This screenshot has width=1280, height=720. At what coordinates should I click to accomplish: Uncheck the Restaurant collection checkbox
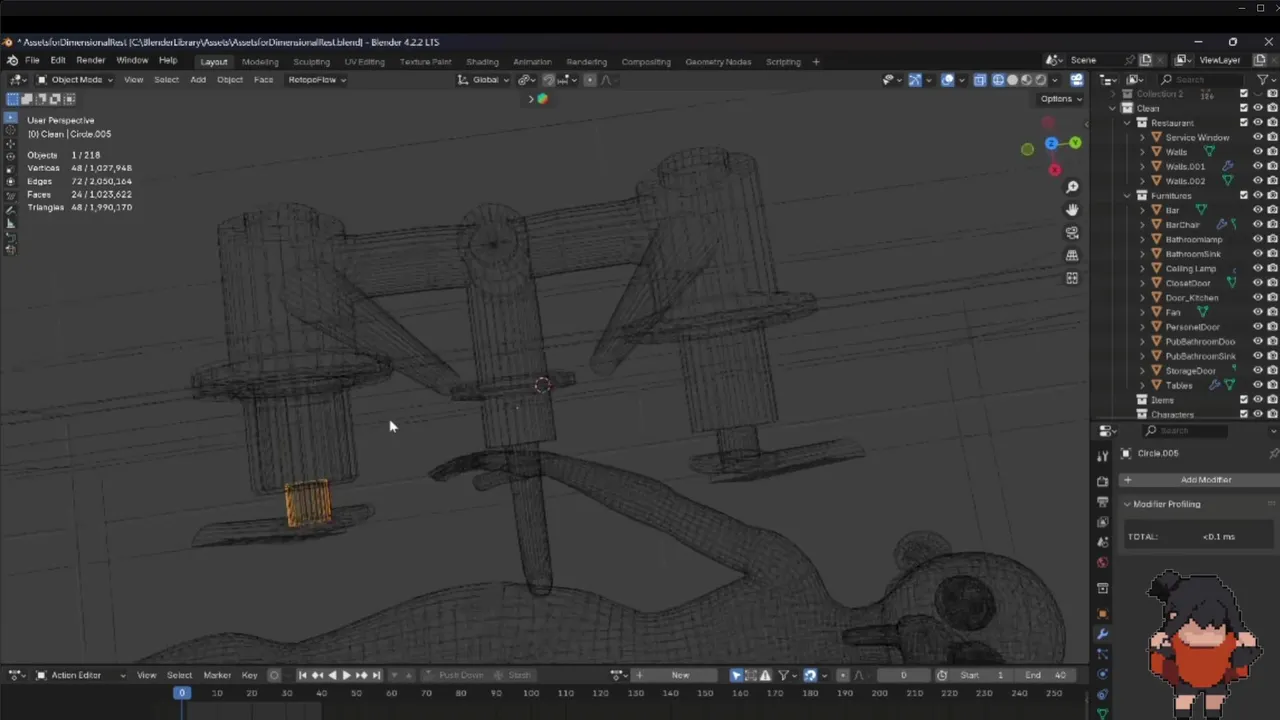[x=1244, y=123]
